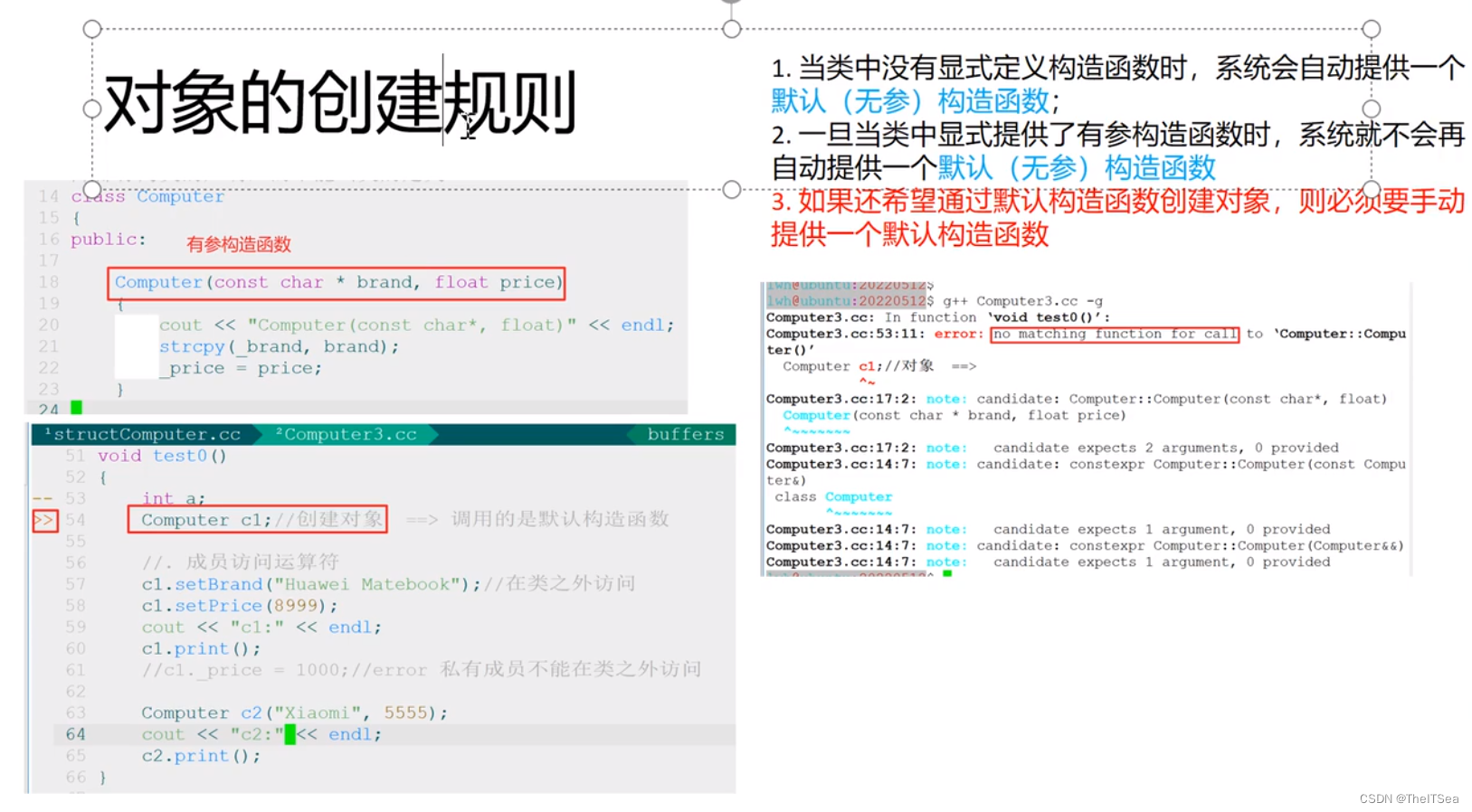The image size is (1472, 812).
Task: Click the terminal command g++ Computer3.cc -g
Action: (x=1022, y=301)
